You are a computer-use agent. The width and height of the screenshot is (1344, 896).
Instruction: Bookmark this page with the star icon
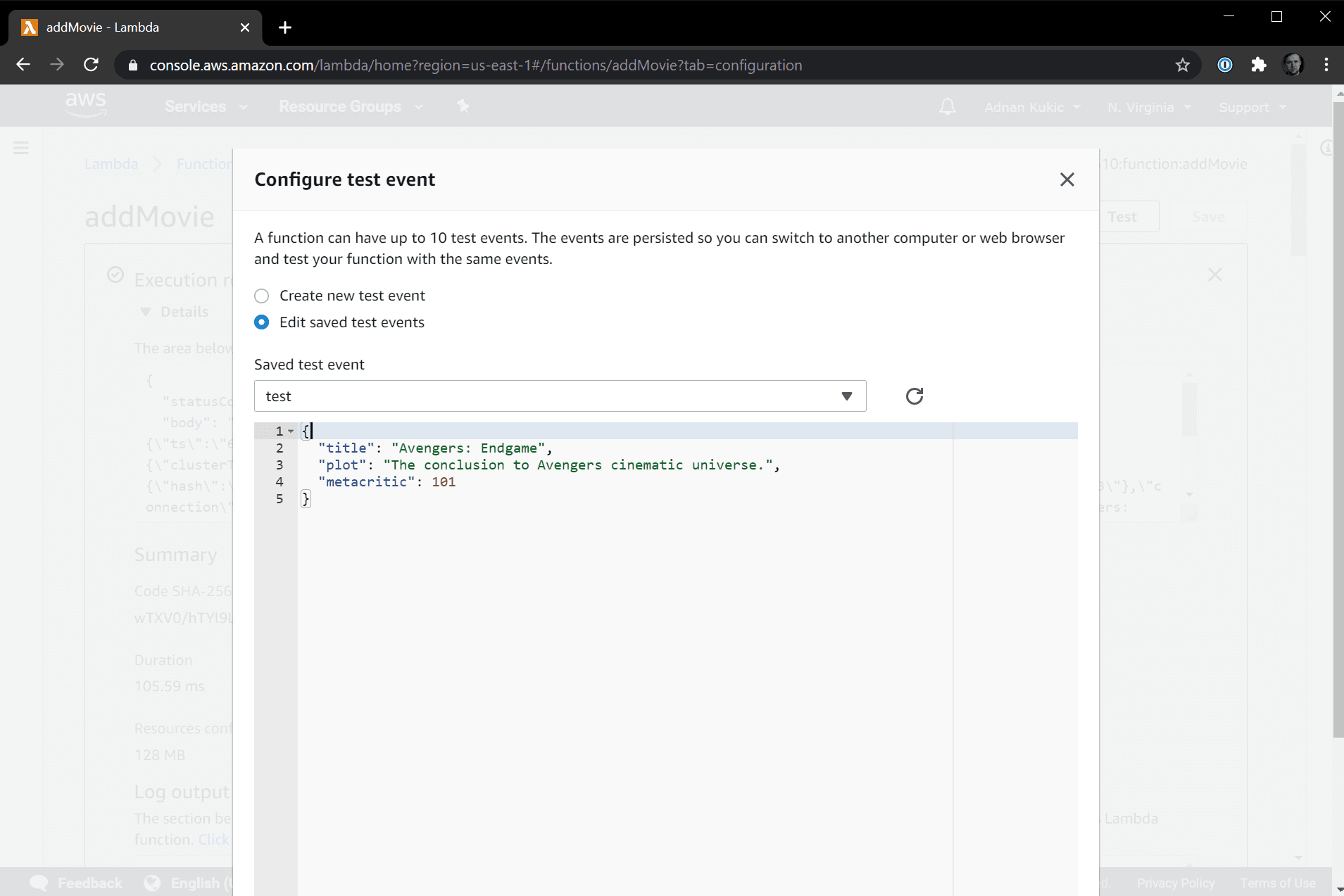click(x=1182, y=65)
